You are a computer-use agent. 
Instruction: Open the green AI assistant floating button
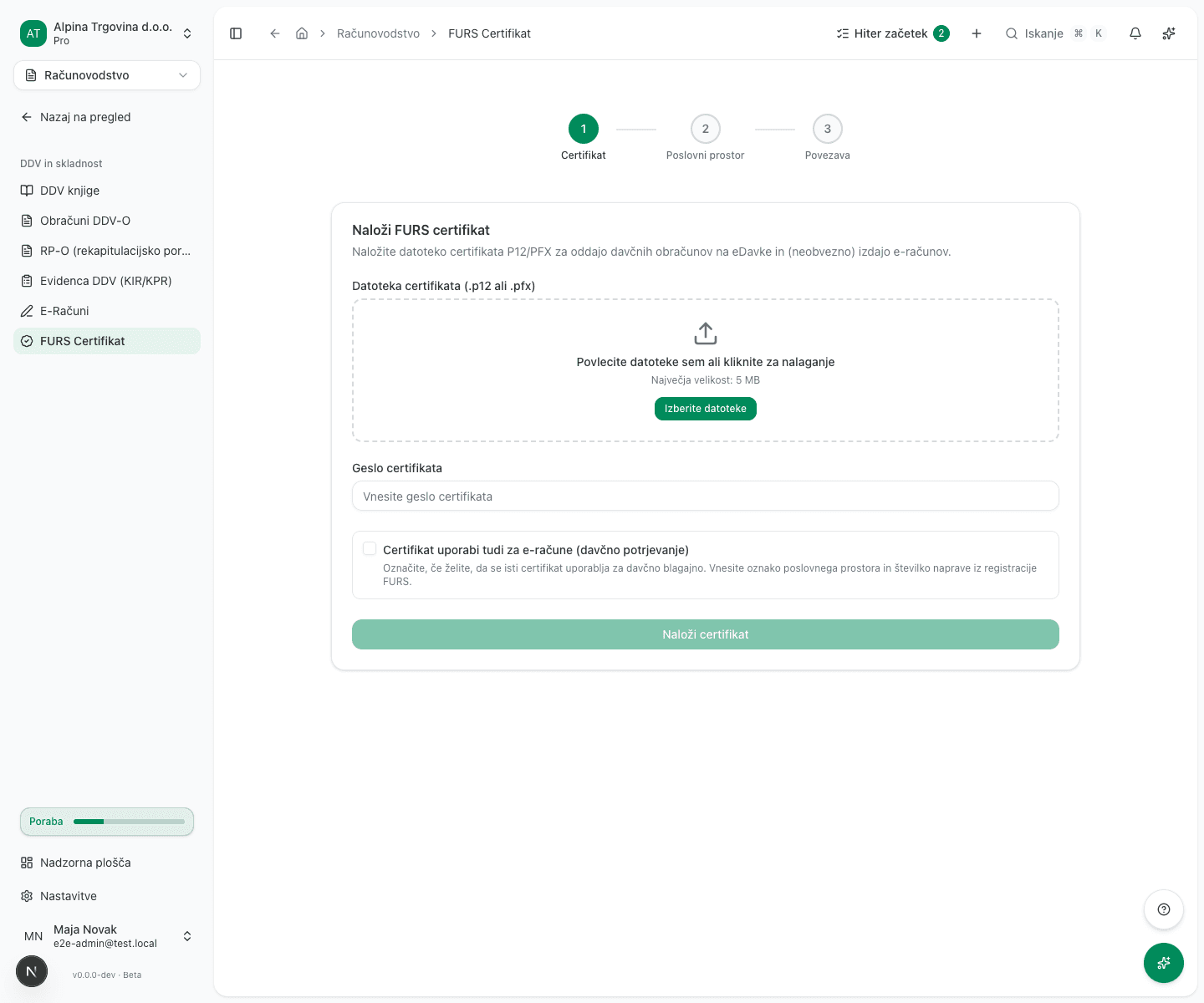[x=1163, y=963]
